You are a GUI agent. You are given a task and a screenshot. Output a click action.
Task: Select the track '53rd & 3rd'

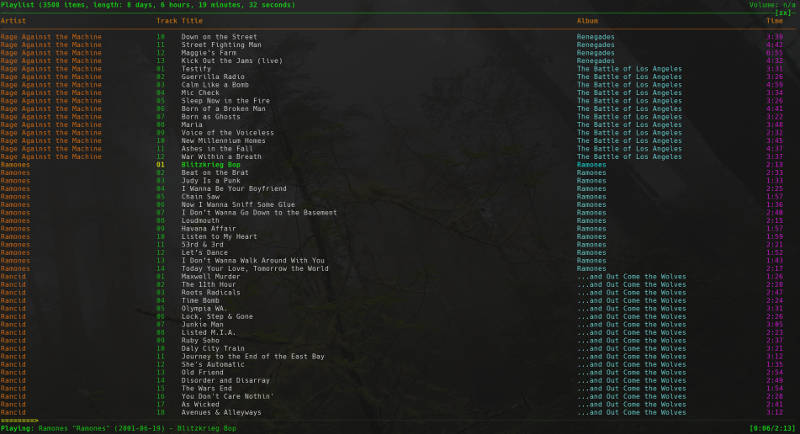point(202,244)
